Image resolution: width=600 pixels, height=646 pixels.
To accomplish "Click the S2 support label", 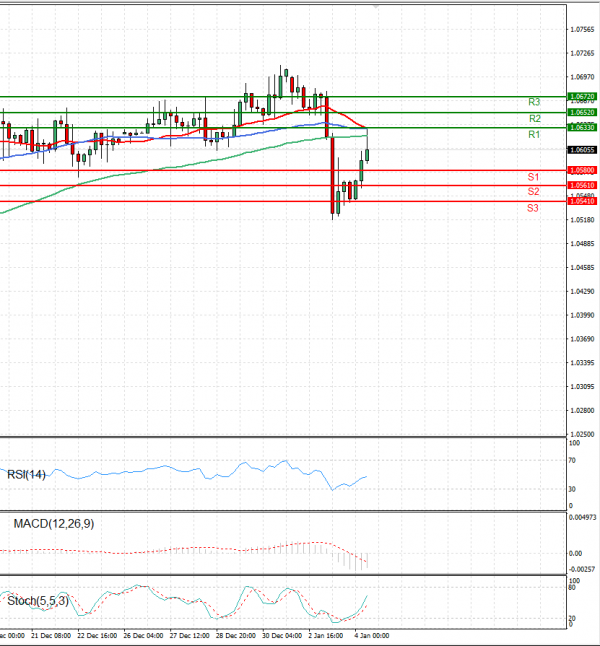I will tap(533, 192).
